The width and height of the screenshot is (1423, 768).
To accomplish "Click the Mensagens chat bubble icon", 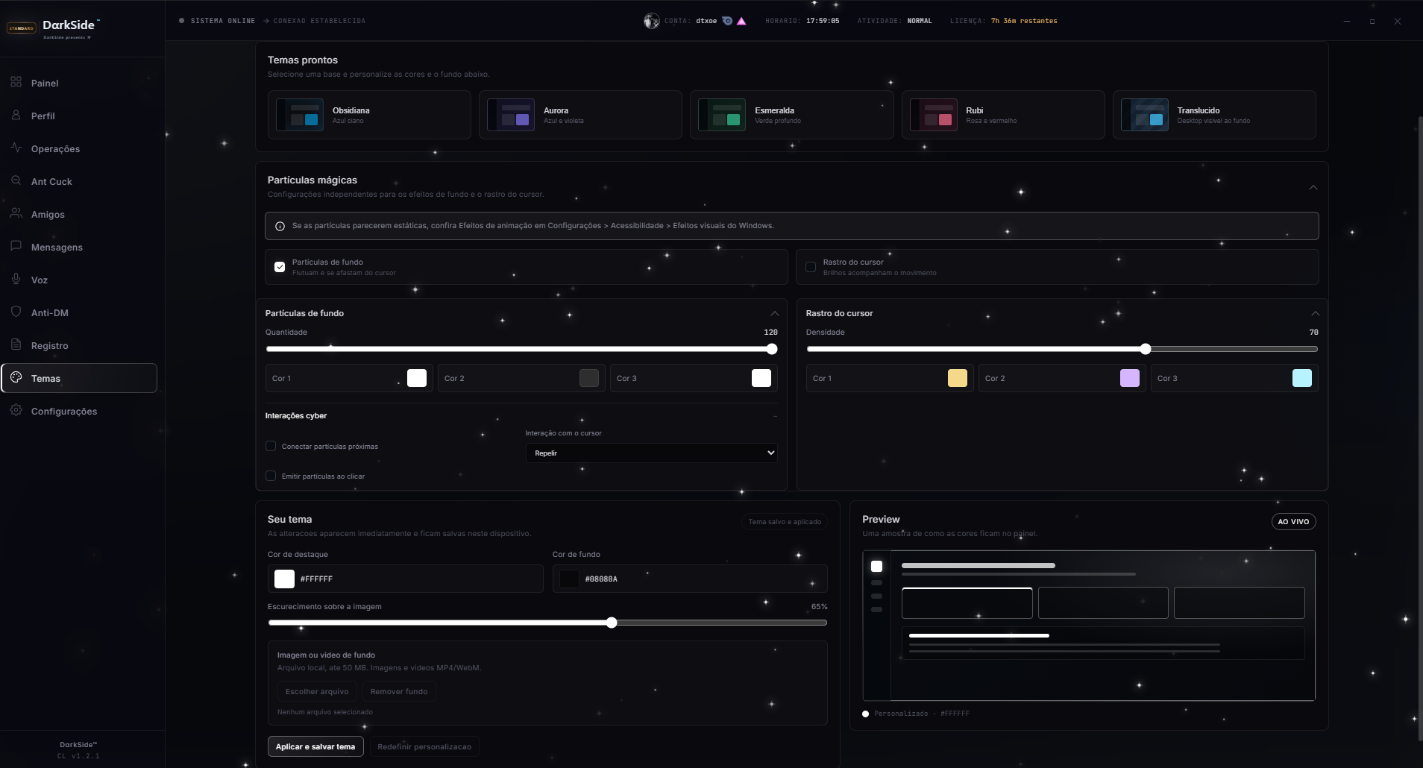I will click(x=16, y=247).
